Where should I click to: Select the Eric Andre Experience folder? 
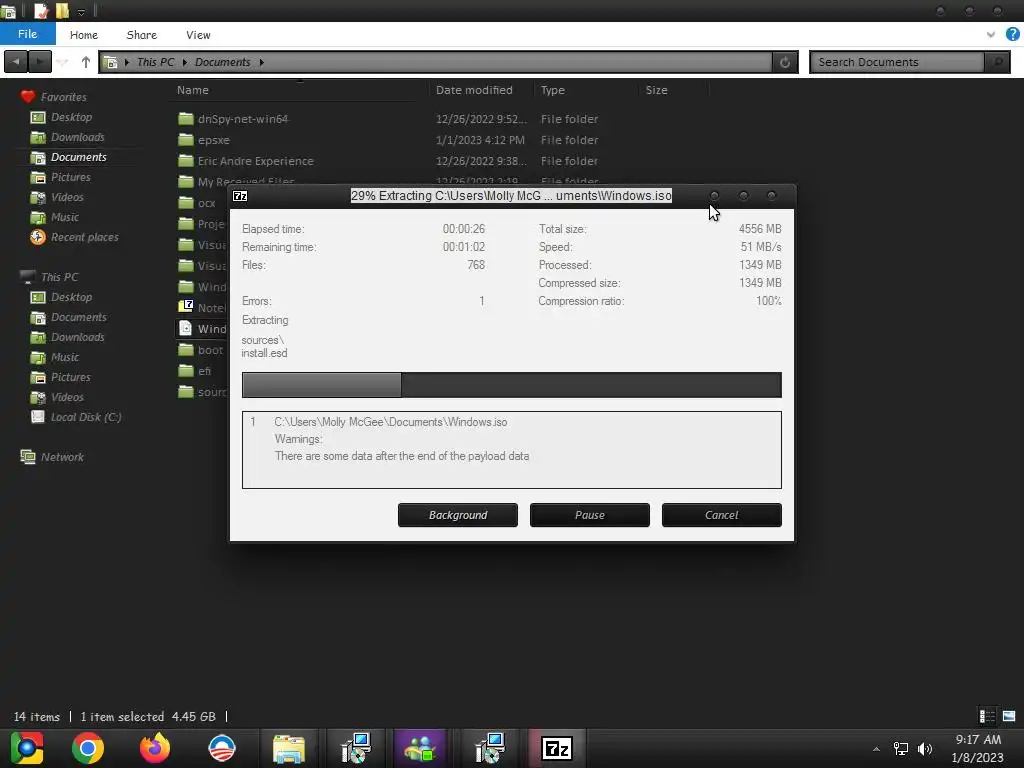(x=255, y=161)
